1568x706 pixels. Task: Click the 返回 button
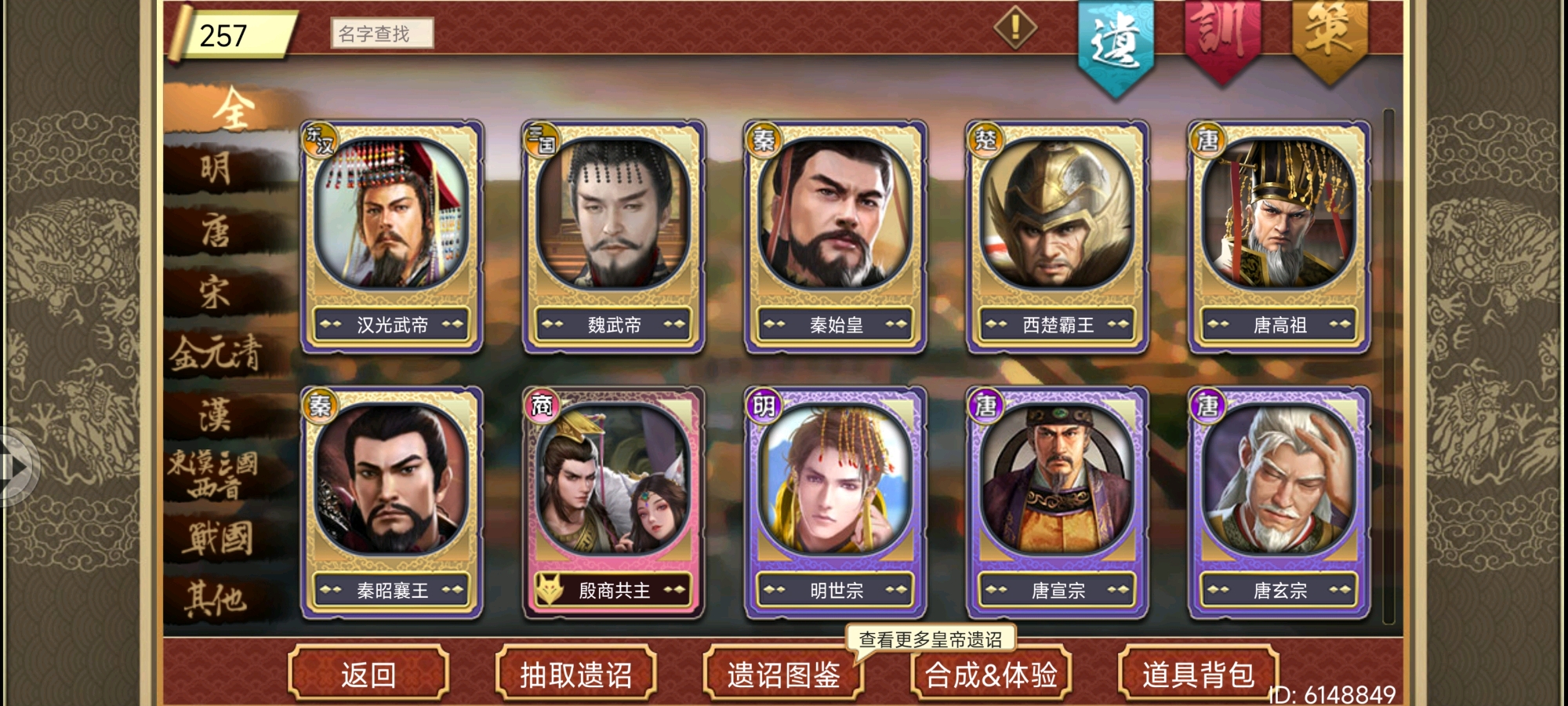click(x=368, y=673)
